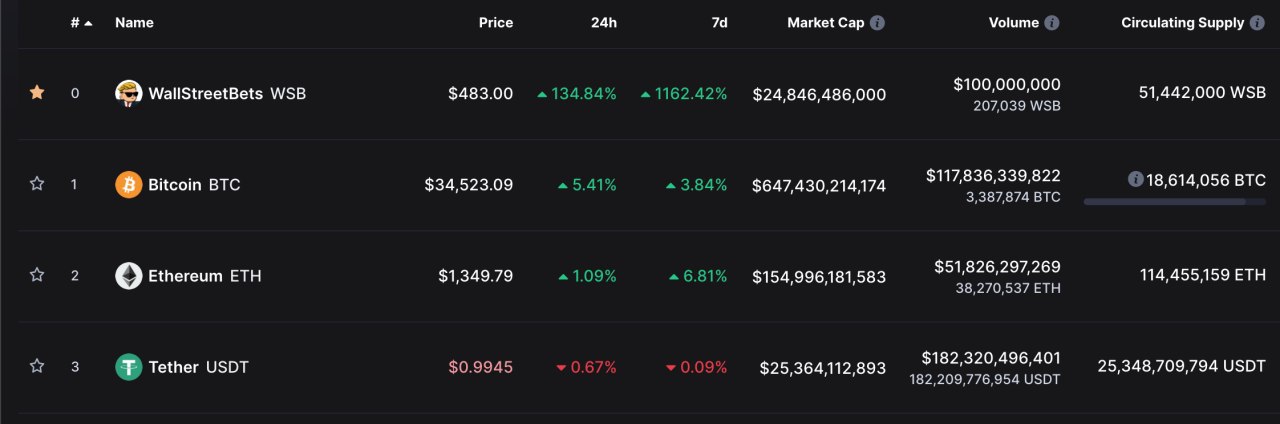Click the green Tether logo icon
Image resolution: width=1280 pixels, height=424 pixels.
point(128,367)
